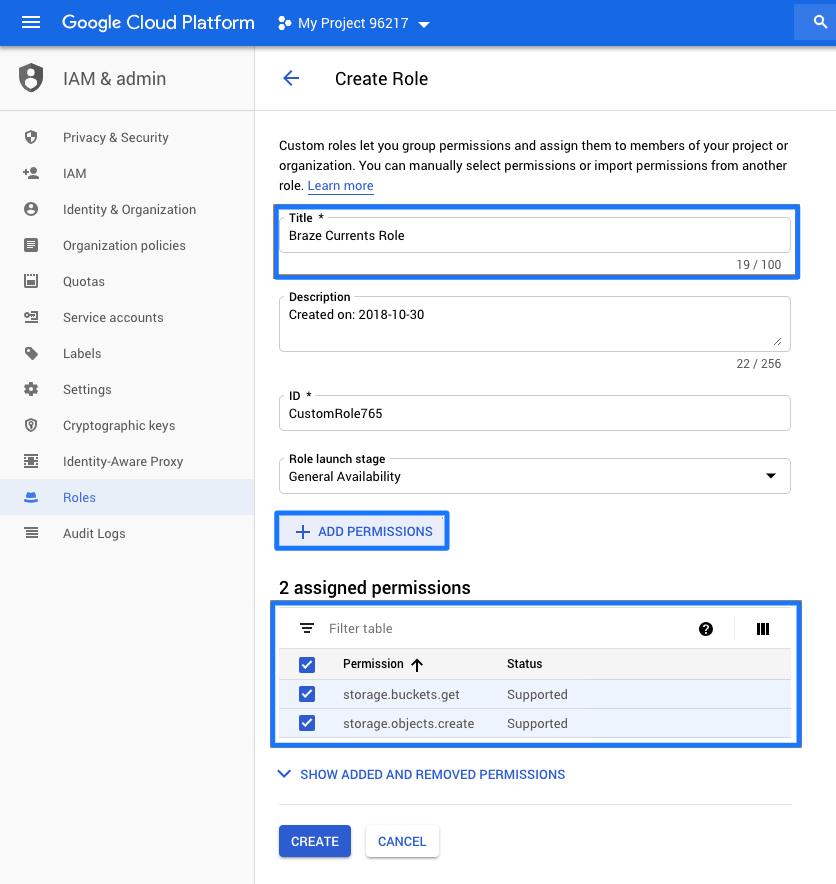Open Service accounts in the sidebar
The height and width of the screenshot is (884, 836).
(112, 318)
